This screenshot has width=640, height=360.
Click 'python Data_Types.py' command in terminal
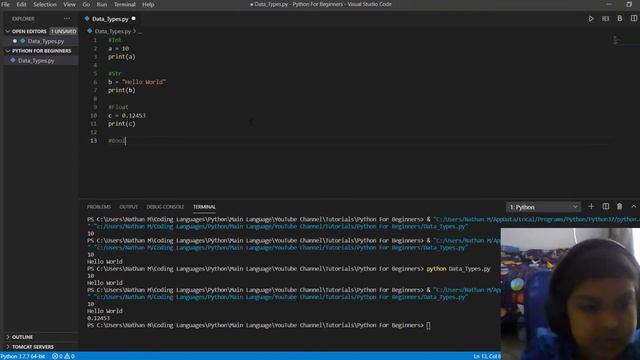(458, 269)
